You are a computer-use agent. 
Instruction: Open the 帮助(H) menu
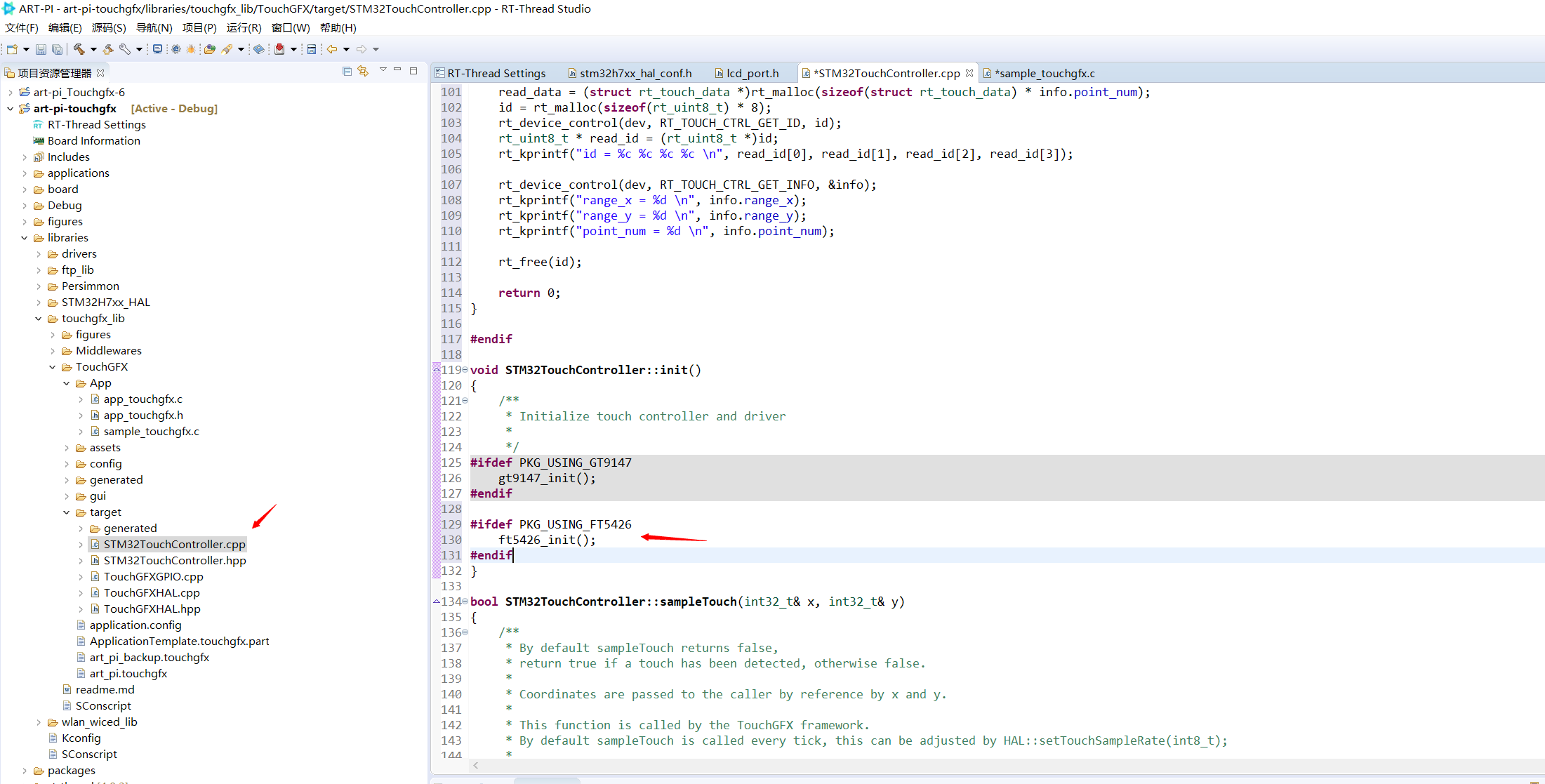pos(338,28)
